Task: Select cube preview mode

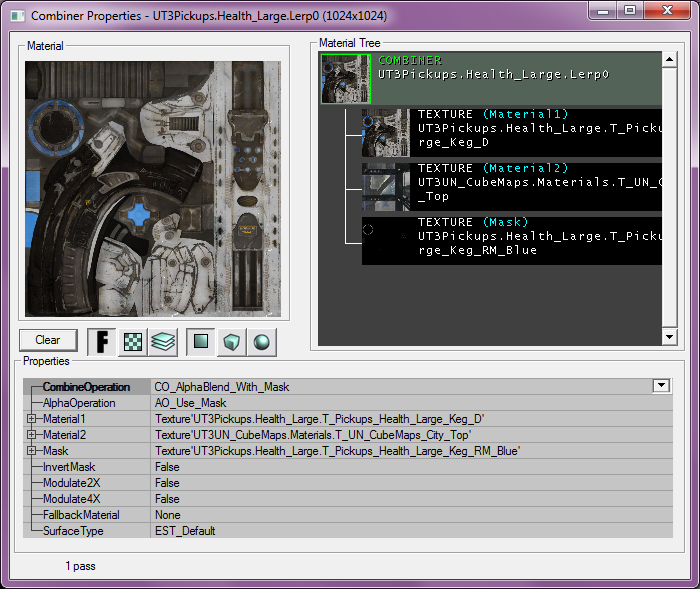Action: coord(232,342)
